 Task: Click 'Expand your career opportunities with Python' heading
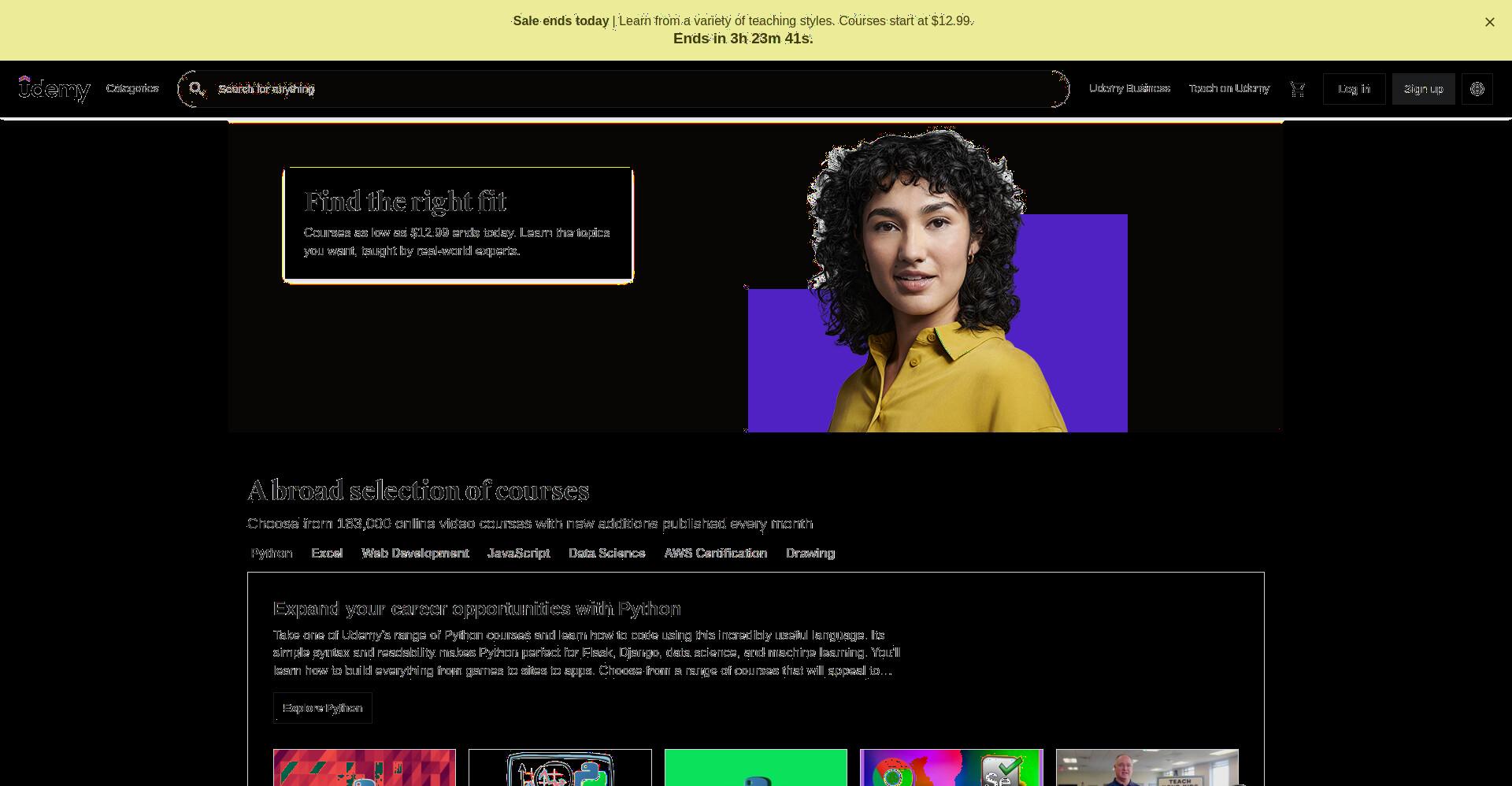click(476, 609)
